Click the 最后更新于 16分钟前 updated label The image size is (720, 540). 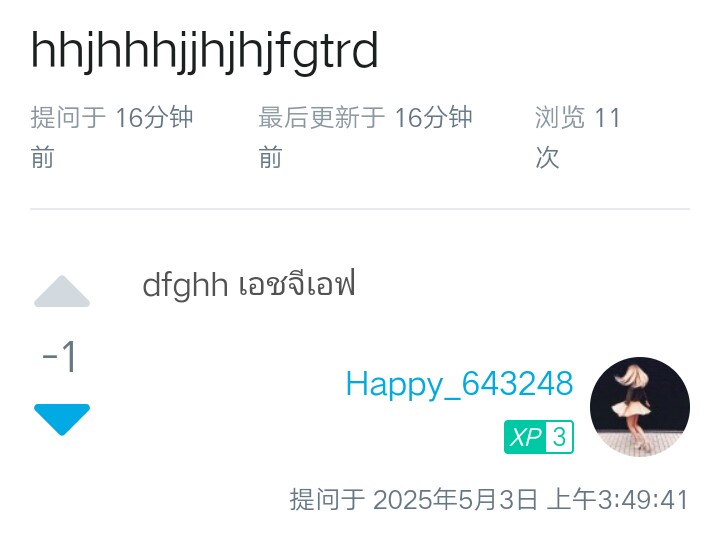(x=366, y=137)
